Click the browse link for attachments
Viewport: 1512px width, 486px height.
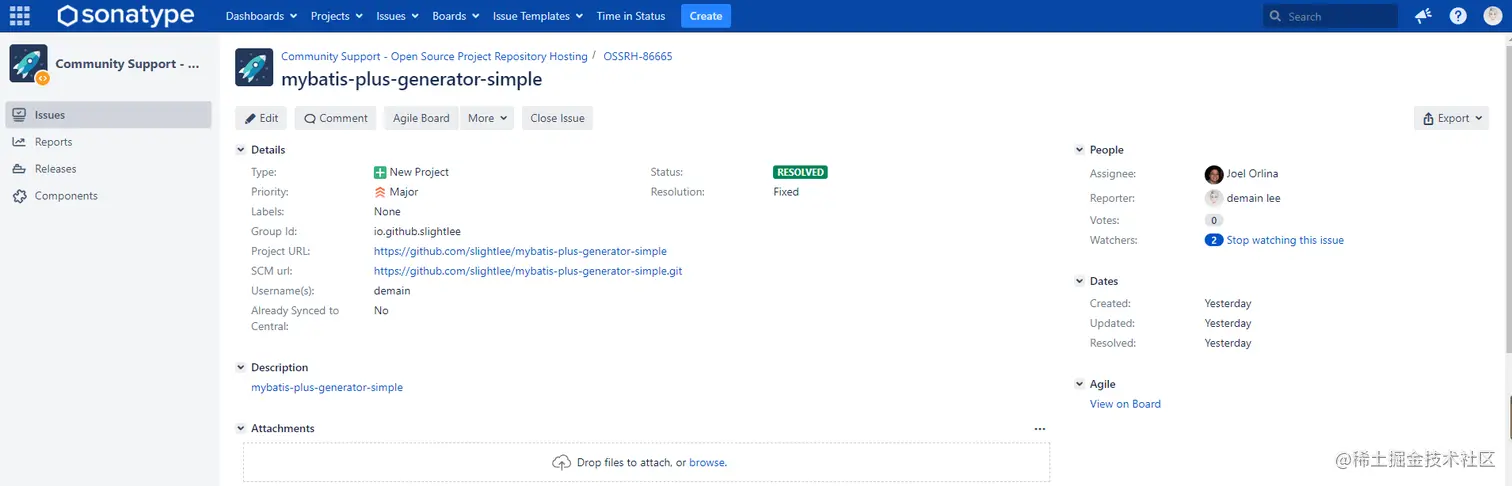tap(707, 463)
